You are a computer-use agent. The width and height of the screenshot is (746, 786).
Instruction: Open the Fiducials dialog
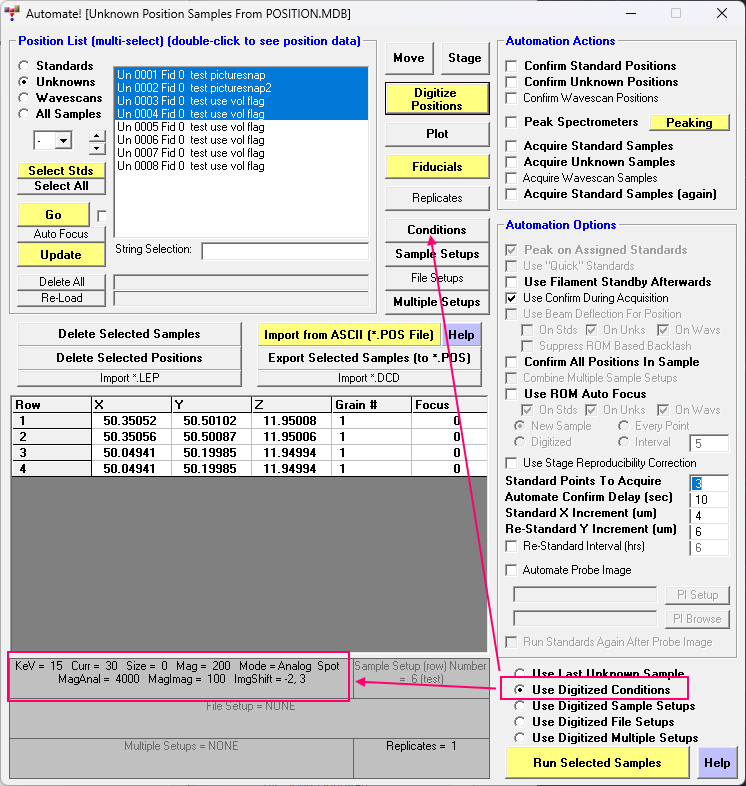pos(436,166)
